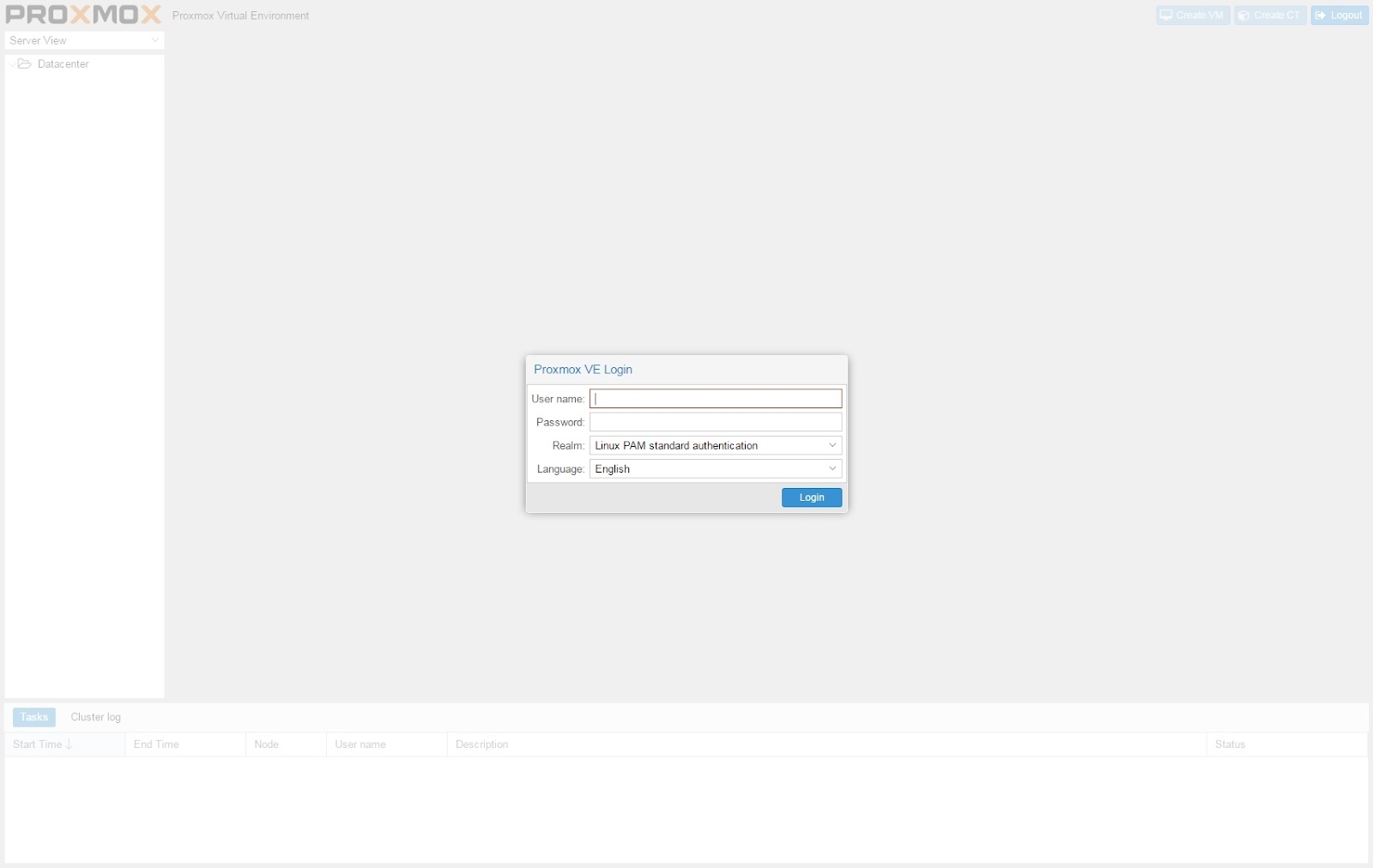1373x868 pixels.
Task: Click the Logout button
Action: click(1340, 15)
